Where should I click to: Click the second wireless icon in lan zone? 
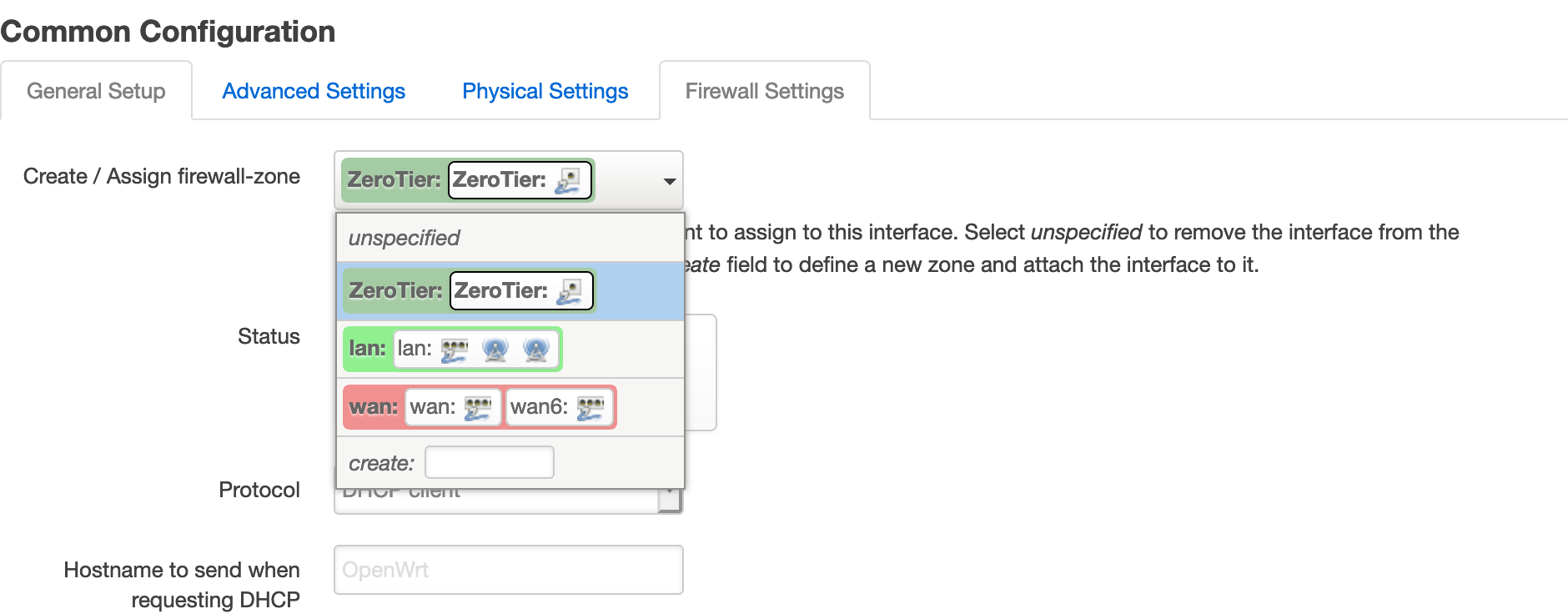click(x=536, y=350)
